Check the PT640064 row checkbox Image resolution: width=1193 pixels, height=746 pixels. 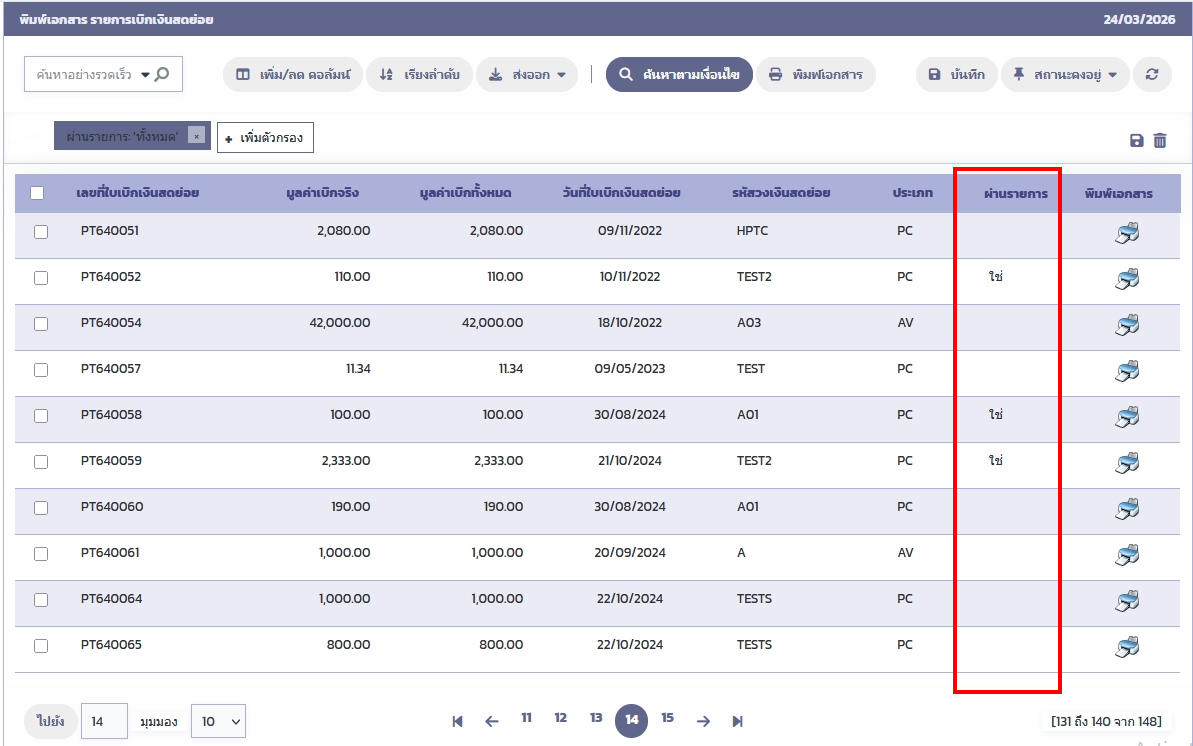coord(41,600)
